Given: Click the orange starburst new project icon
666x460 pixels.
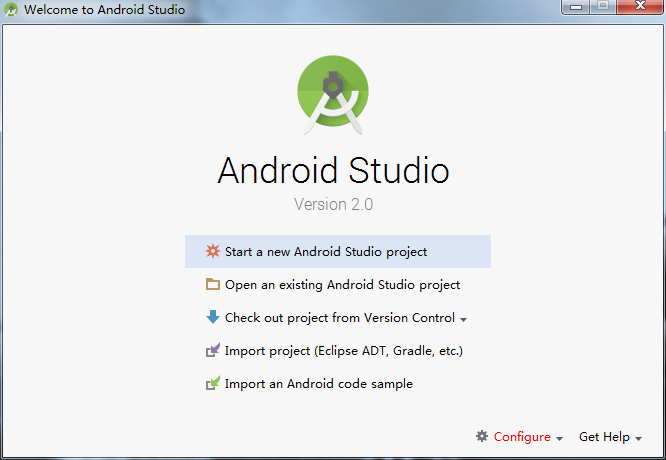Looking at the screenshot, I should [x=212, y=251].
